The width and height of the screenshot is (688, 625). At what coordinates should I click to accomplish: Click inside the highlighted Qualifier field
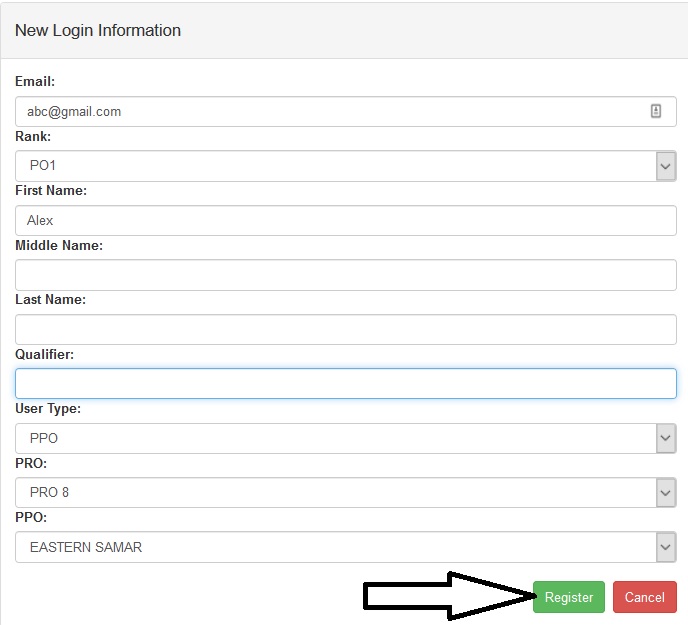coord(345,383)
